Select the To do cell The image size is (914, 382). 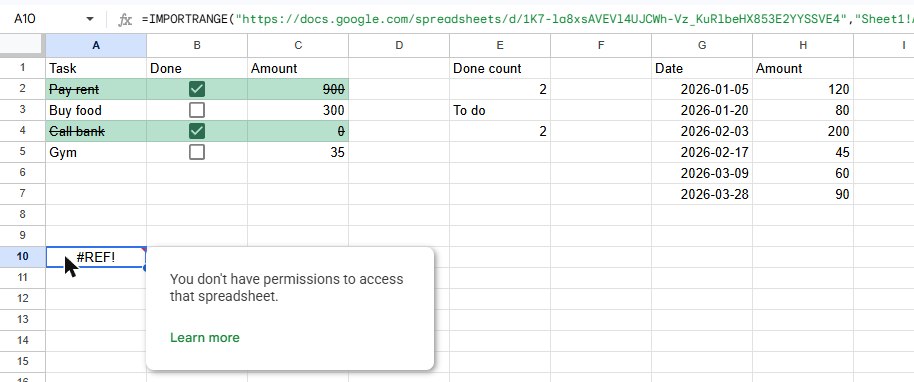click(500, 110)
